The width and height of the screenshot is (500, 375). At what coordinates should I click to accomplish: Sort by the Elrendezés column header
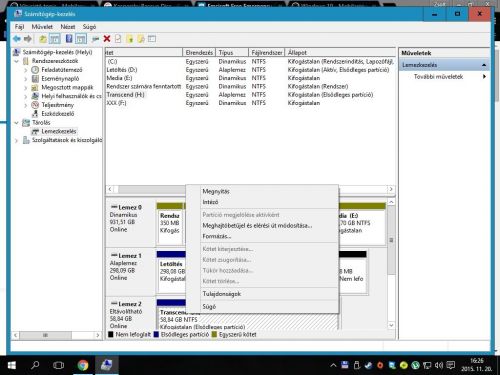coord(199,52)
